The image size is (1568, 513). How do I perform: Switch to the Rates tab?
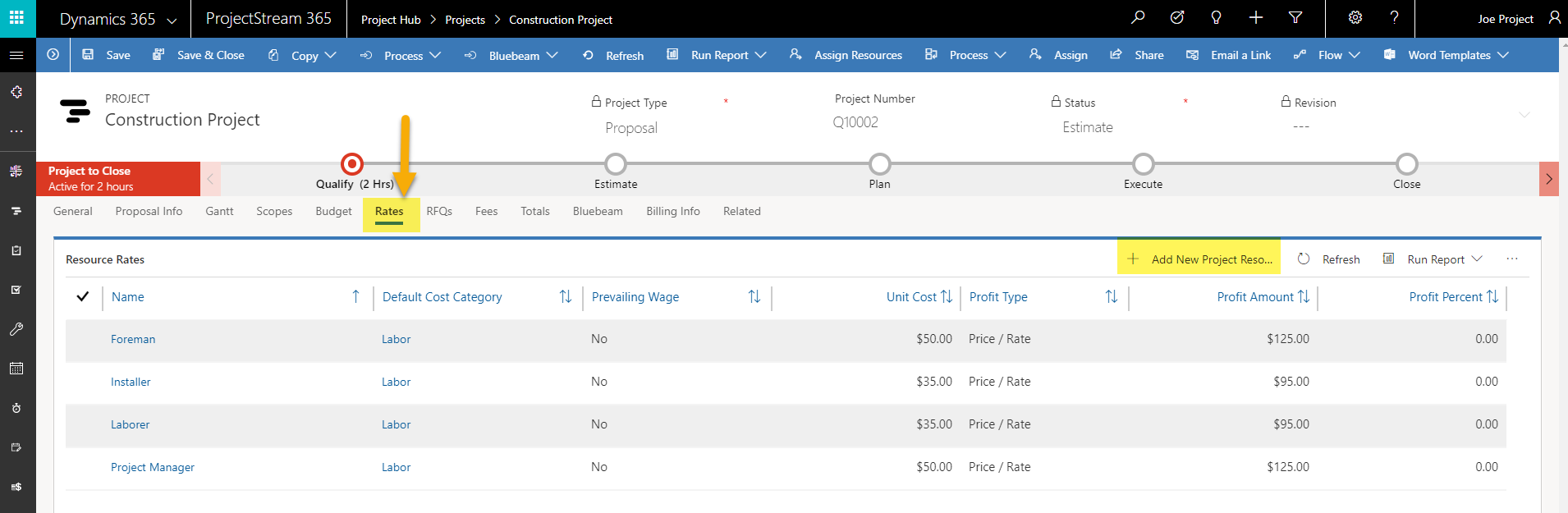pyautogui.click(x=389, y=211)
